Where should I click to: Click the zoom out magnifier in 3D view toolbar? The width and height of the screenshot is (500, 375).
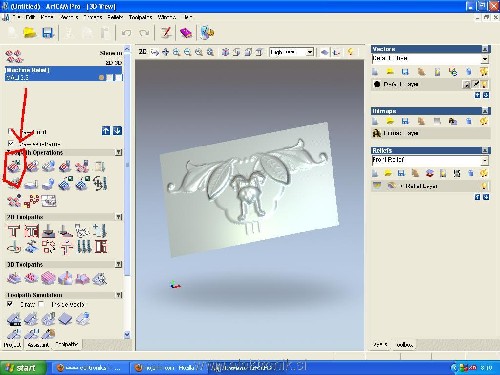point(188,52)
